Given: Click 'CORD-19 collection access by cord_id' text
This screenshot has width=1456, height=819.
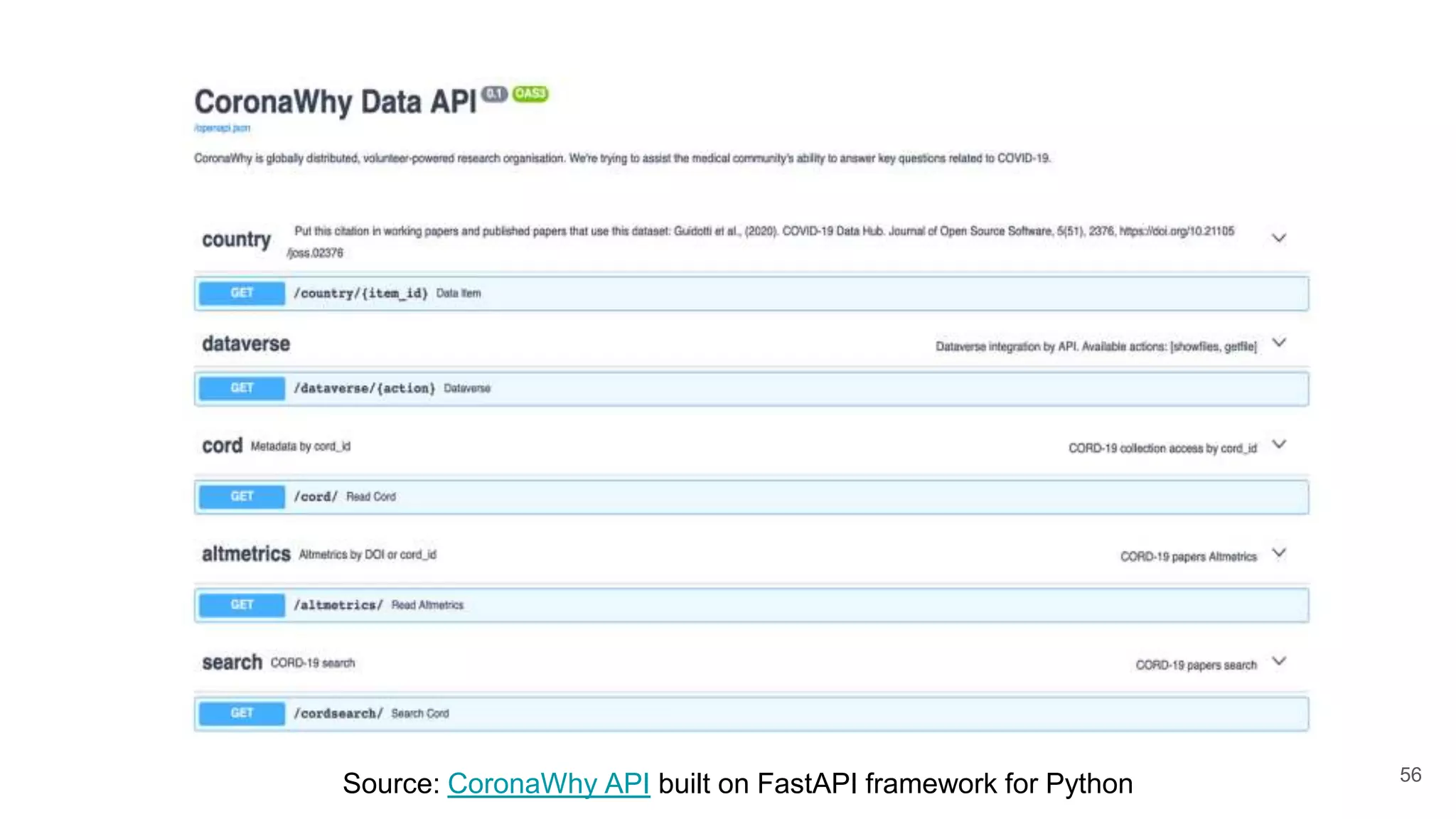Looking at the screenshot, I should (1162, 449).
